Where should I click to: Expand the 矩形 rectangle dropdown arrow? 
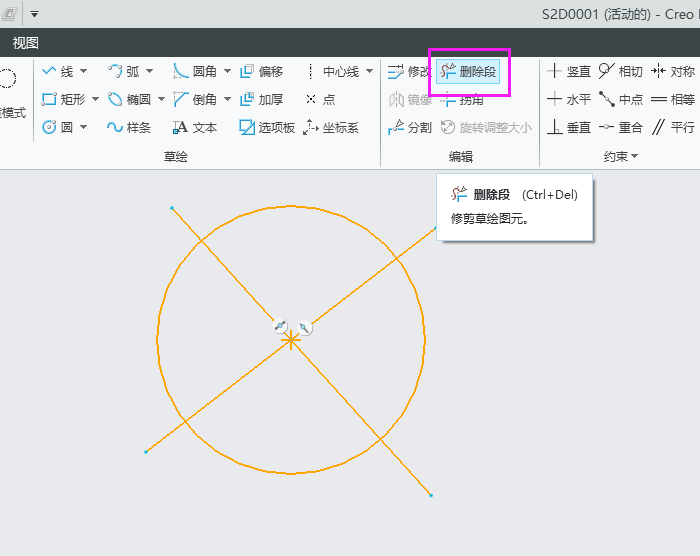pyautogui.click(x=95, y=99)
